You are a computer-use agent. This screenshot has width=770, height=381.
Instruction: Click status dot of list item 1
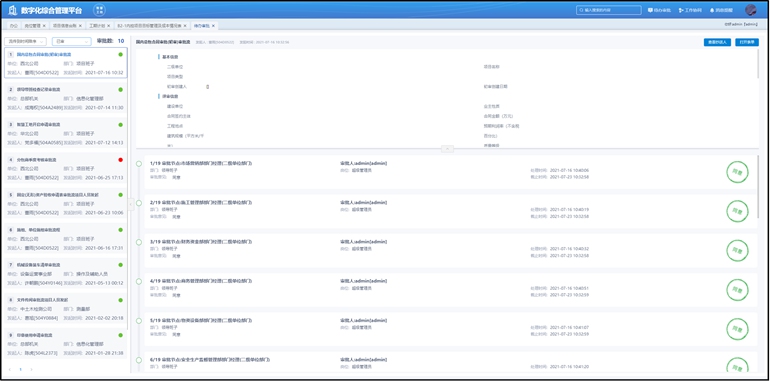coord(120,54)
